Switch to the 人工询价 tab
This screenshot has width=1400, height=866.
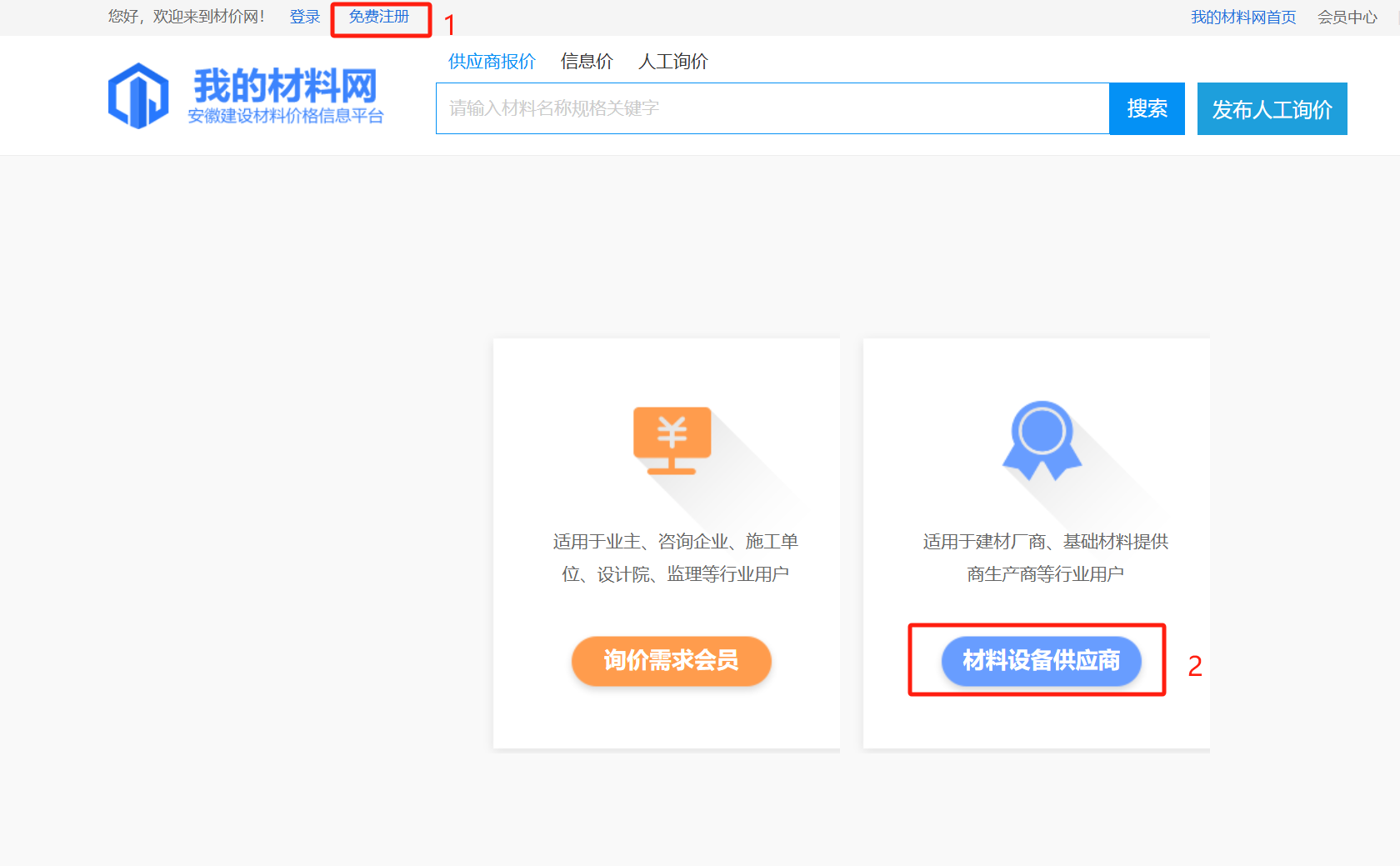coord(672,62)
